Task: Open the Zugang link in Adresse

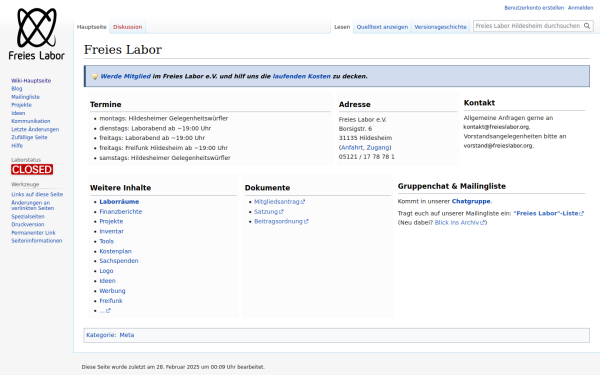Action: (378, 148)
